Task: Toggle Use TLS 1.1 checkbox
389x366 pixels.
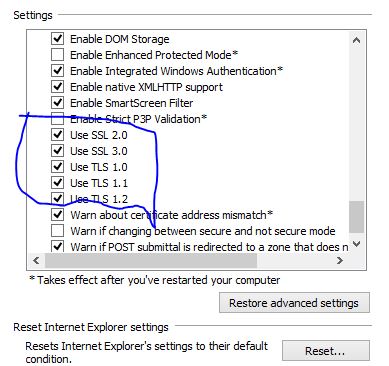Action: [x=58, y=183]
